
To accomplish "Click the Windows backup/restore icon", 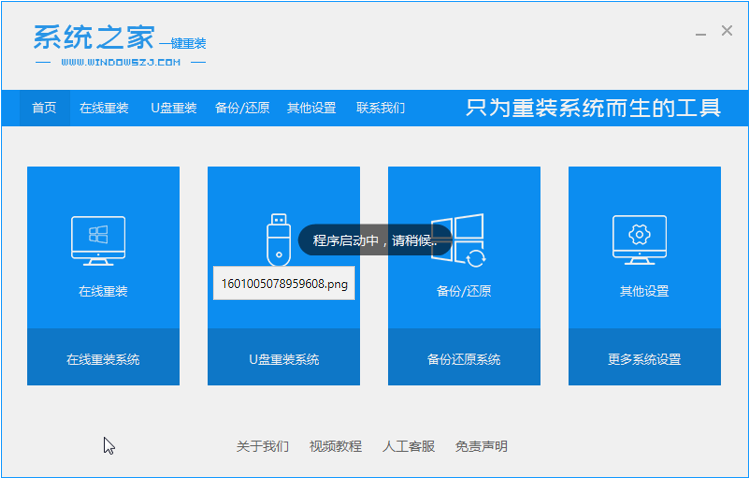I will click(458, 239).
